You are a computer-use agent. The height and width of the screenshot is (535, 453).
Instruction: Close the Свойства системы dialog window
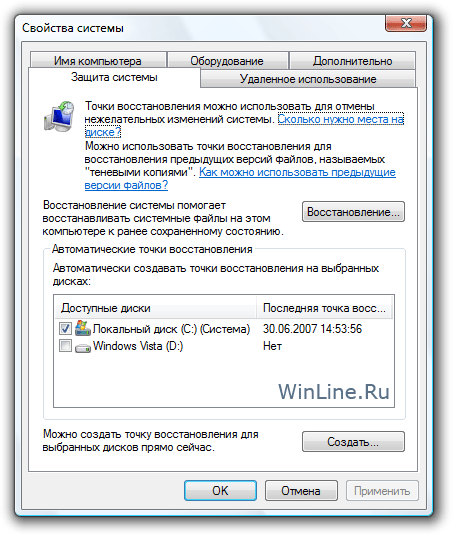tap(406, 23)
